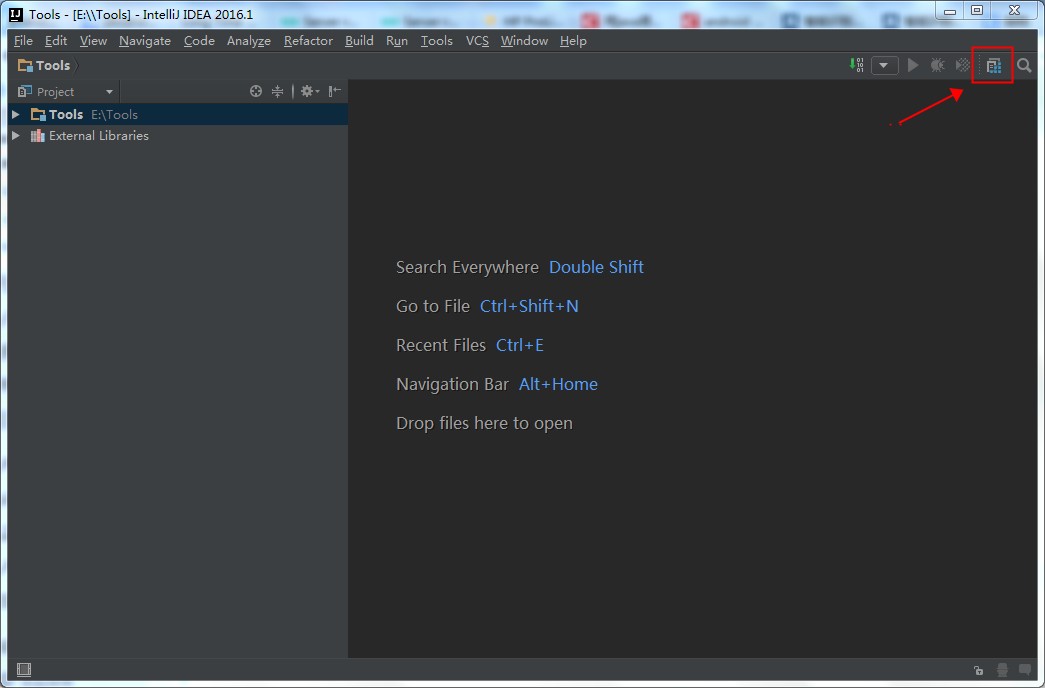The width and height of the screenshot is (1045, 688).
Task: Toggle tool window bars icon
Action: [x=24, y=669]
